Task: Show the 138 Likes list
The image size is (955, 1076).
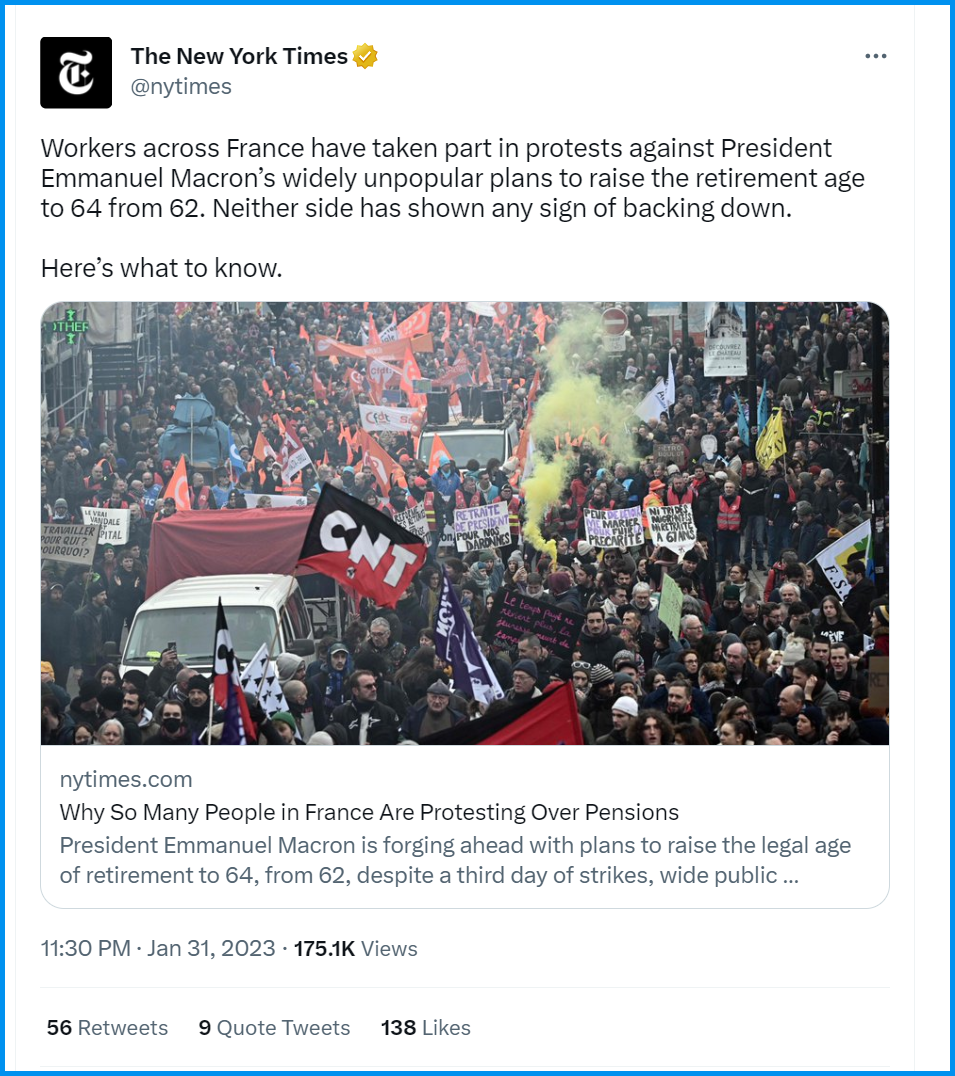Action: click(x=425, y=1028)
